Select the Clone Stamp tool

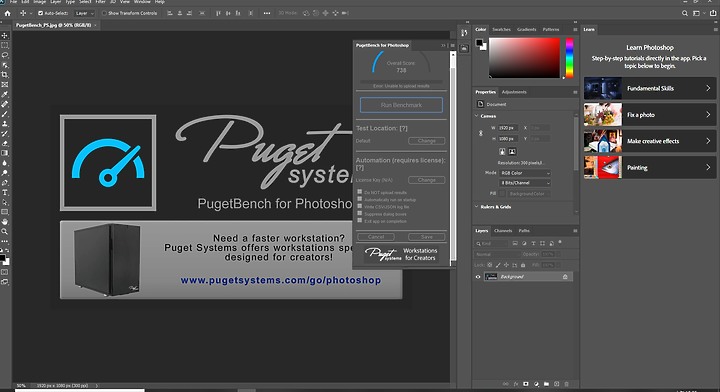coord(5,123)
